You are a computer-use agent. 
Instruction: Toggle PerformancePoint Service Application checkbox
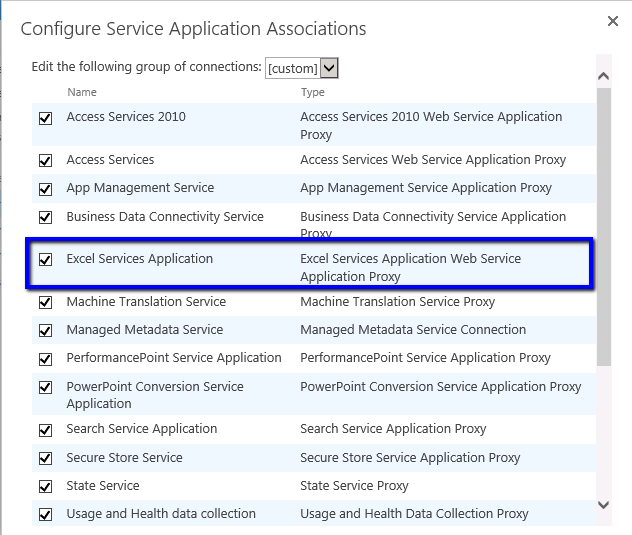click(46, 359)
